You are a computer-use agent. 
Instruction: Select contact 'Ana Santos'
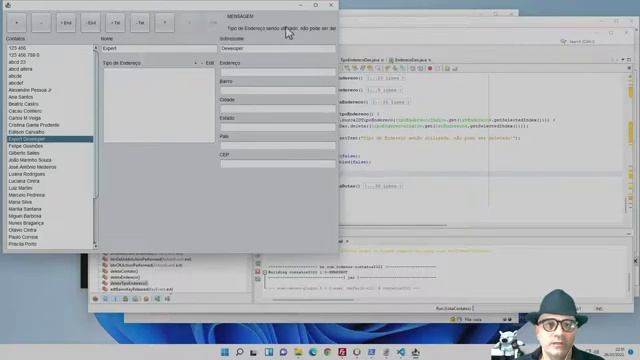point(50,97)
